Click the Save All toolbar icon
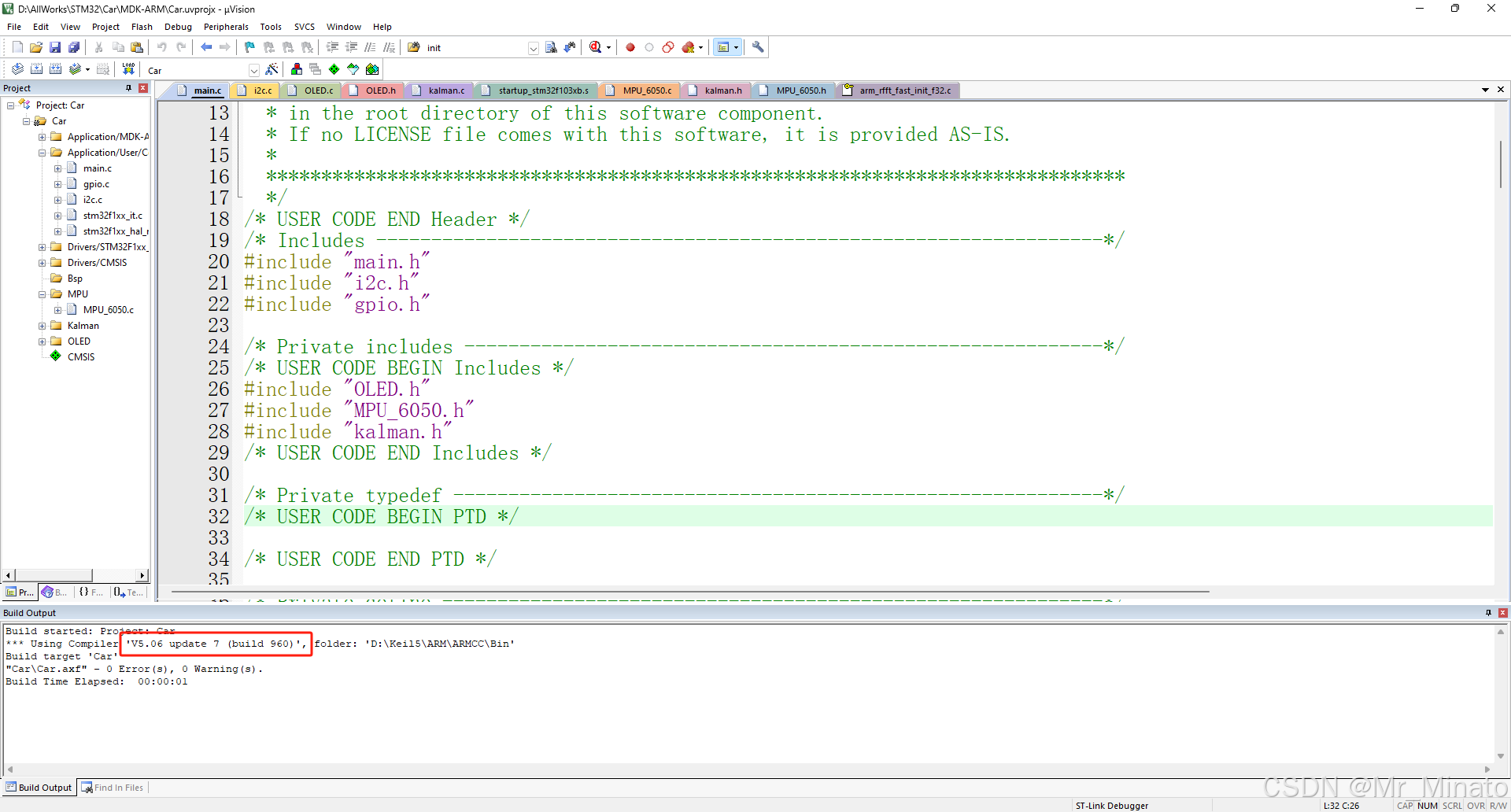 click(x=74, y=47)
